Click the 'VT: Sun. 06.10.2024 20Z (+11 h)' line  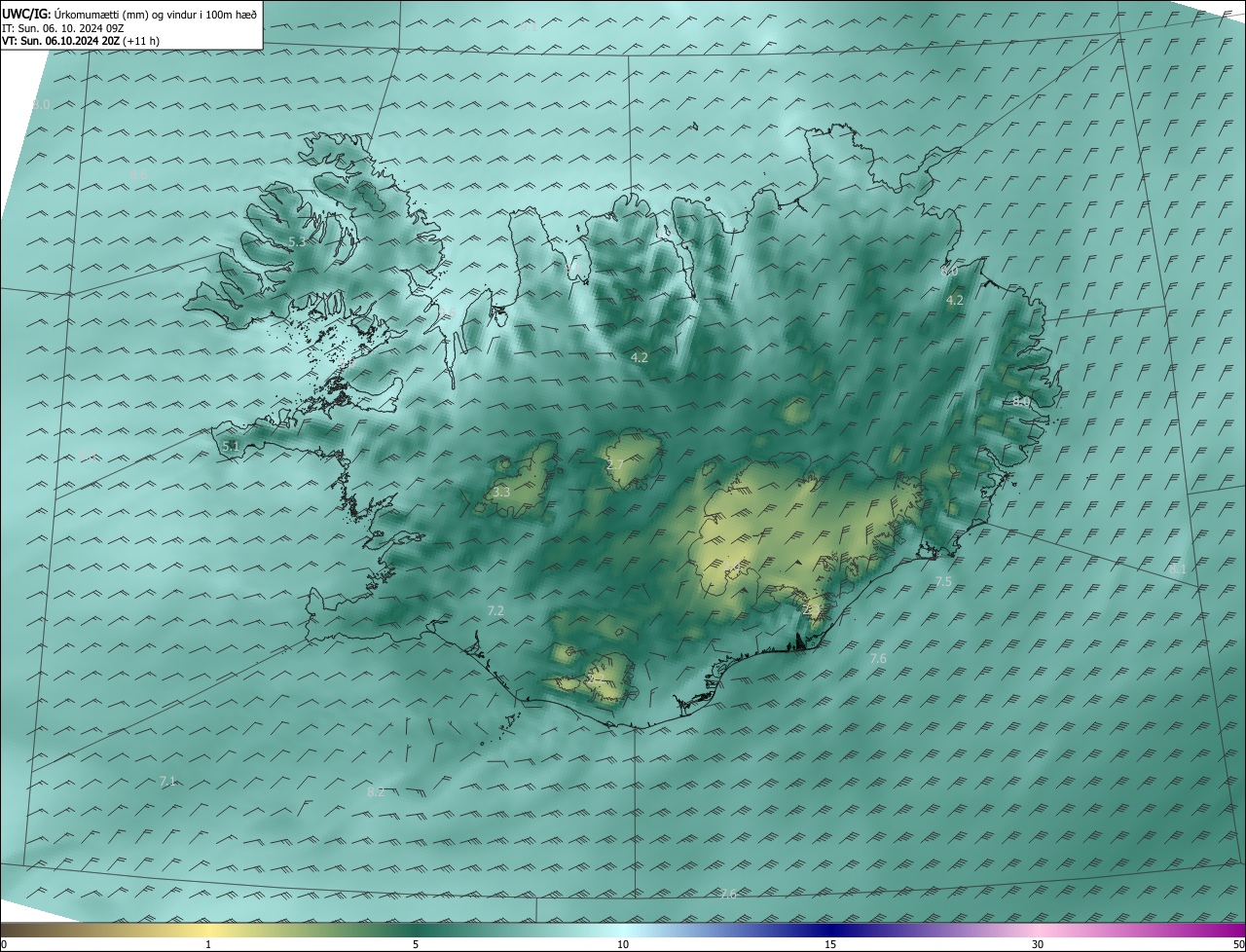(81, 41)
